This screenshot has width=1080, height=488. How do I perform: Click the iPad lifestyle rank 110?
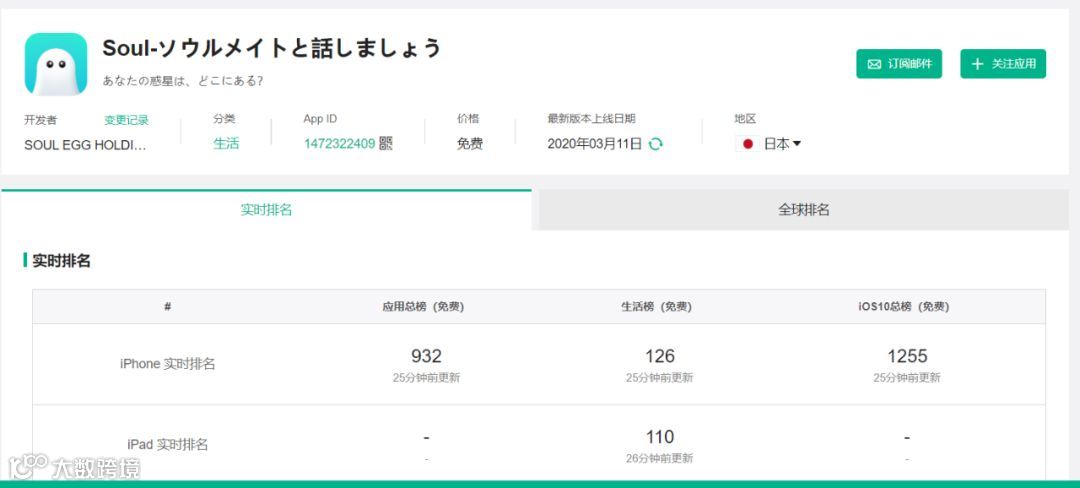point(660,436)
